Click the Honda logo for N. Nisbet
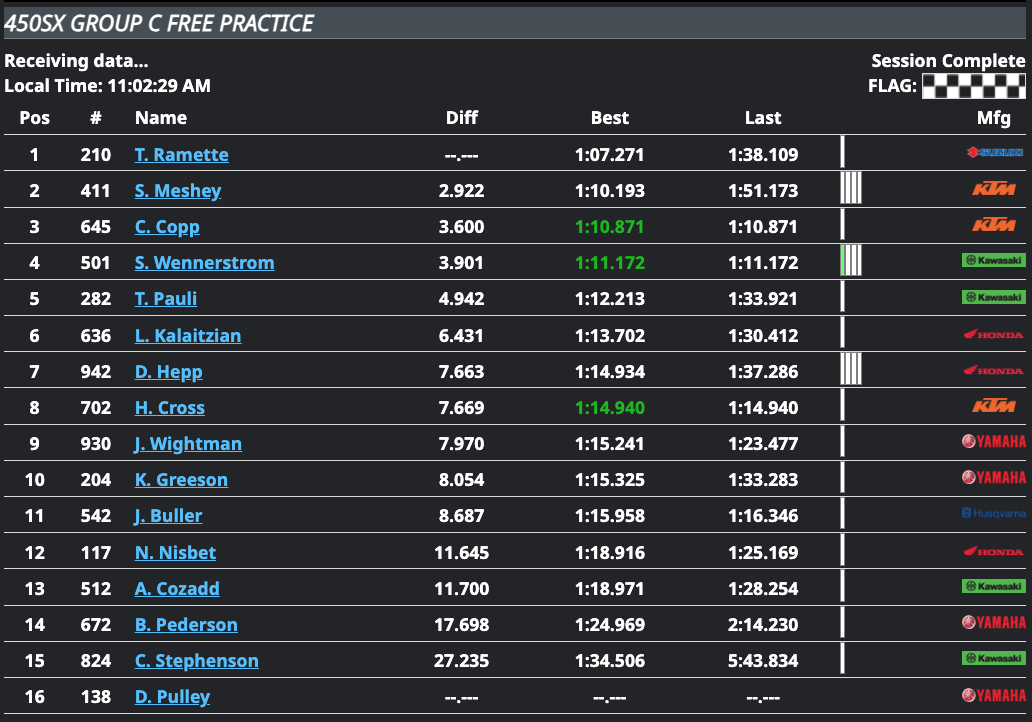This screenshot has width=1032, height=722. pyautogui.click(x=993, y=551)
